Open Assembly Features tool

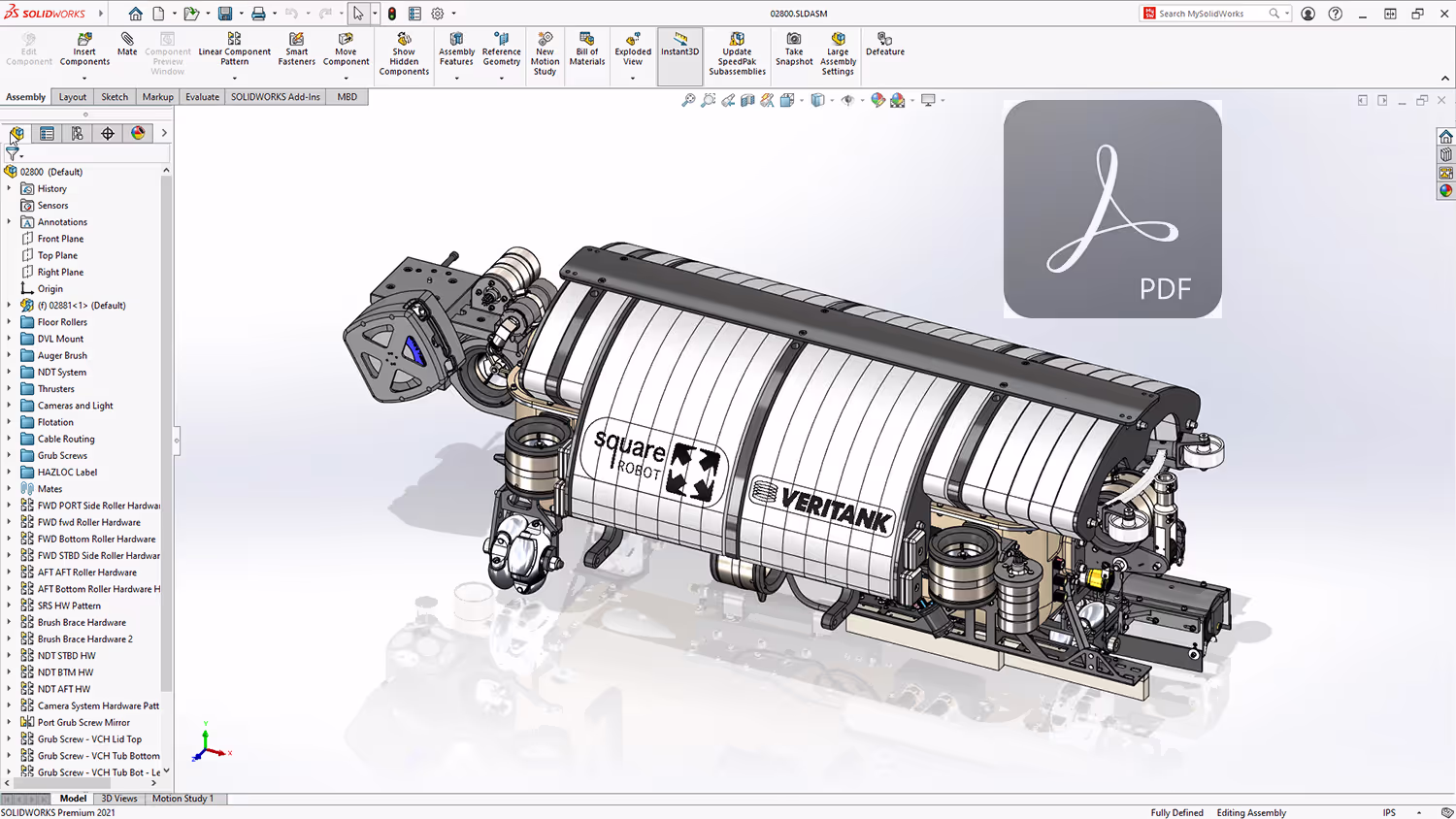click(456, 49)
